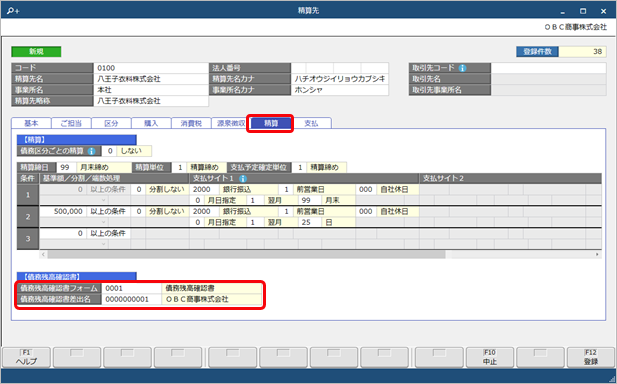
Task: Click the F1 ヘルプ button
Action: (x=26, y=357)
